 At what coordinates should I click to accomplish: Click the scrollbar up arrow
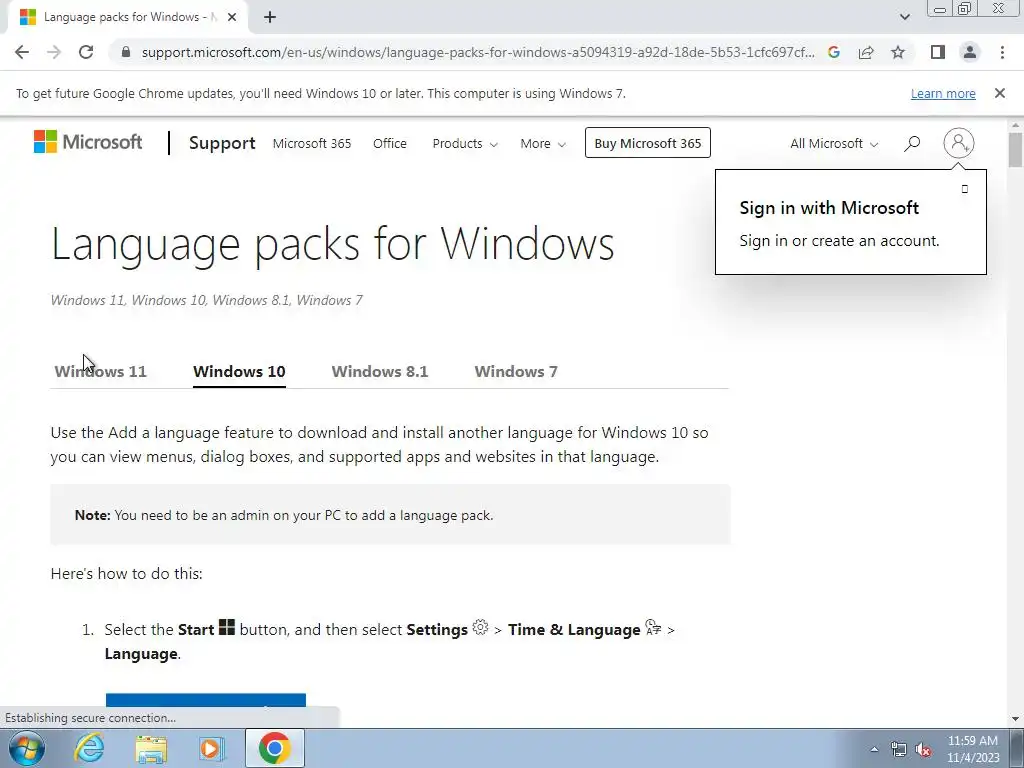tap(1016, 125)
